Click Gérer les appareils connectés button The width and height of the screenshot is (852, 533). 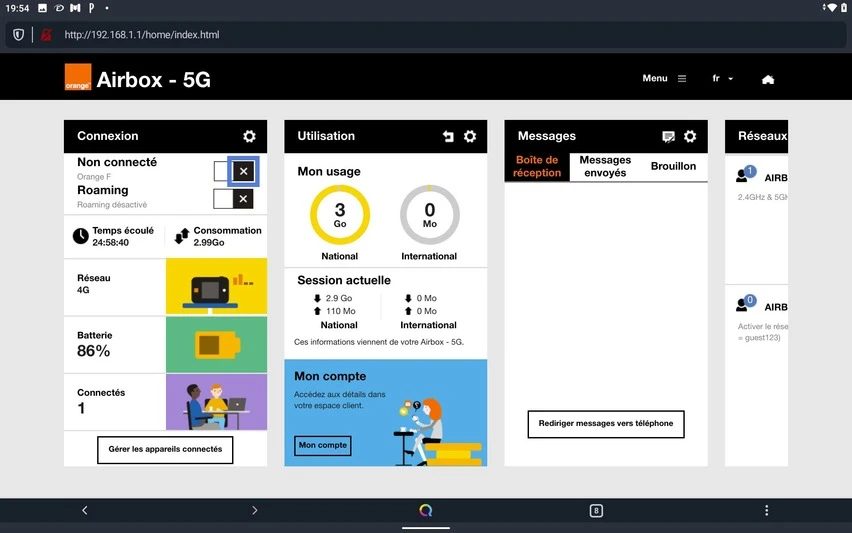(165, 449)
